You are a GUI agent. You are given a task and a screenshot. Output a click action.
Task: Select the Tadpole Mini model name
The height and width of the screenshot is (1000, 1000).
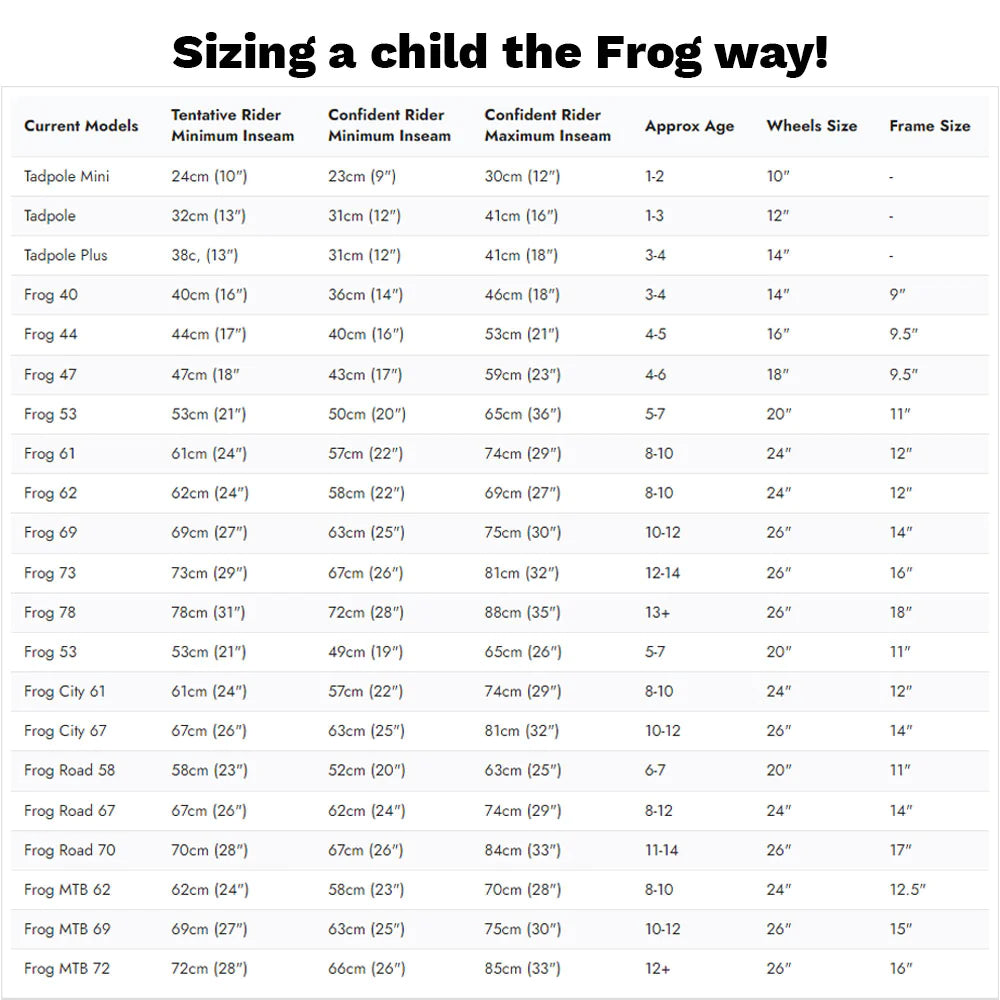coord(67,177)
